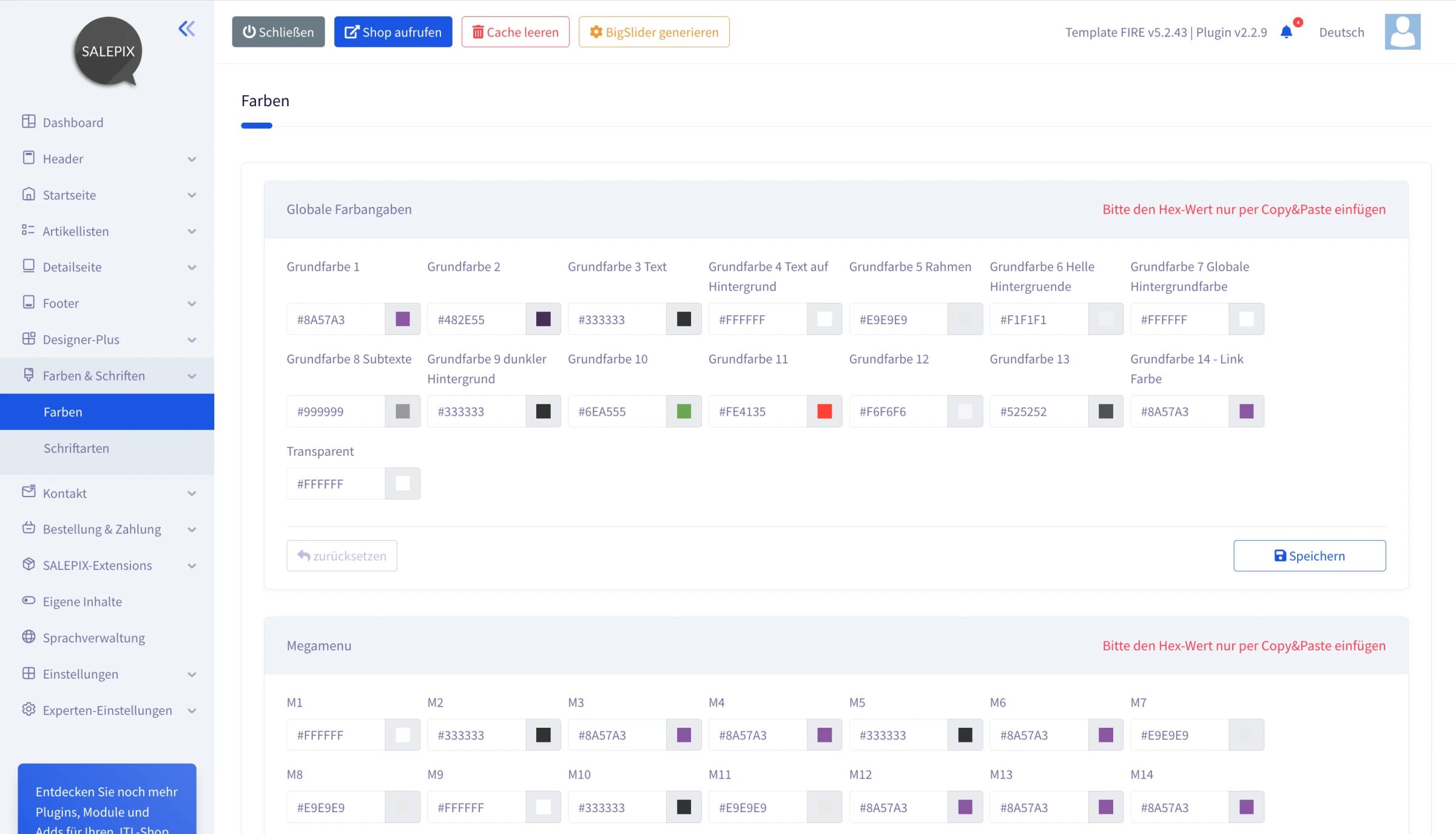Open the Schriftarten submenu item
Viewport: 1456px width, 834px height.
(x=107, y=449)
